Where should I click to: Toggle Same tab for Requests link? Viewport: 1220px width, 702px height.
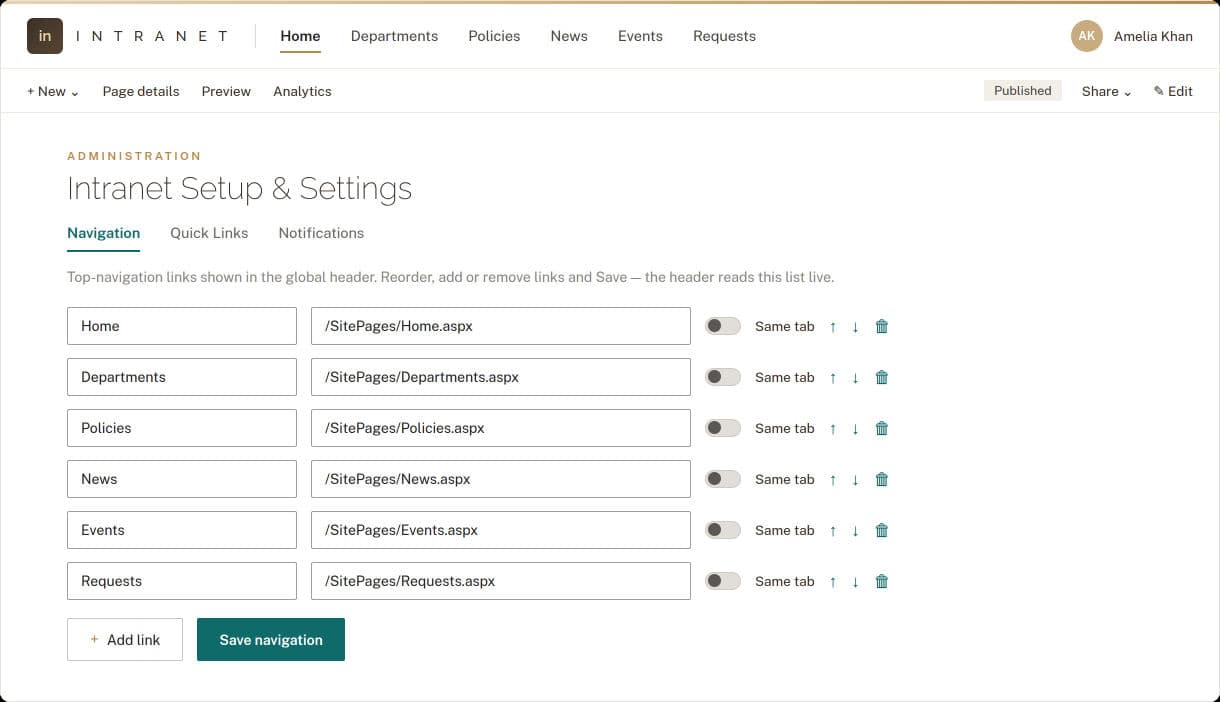[723, 581]
